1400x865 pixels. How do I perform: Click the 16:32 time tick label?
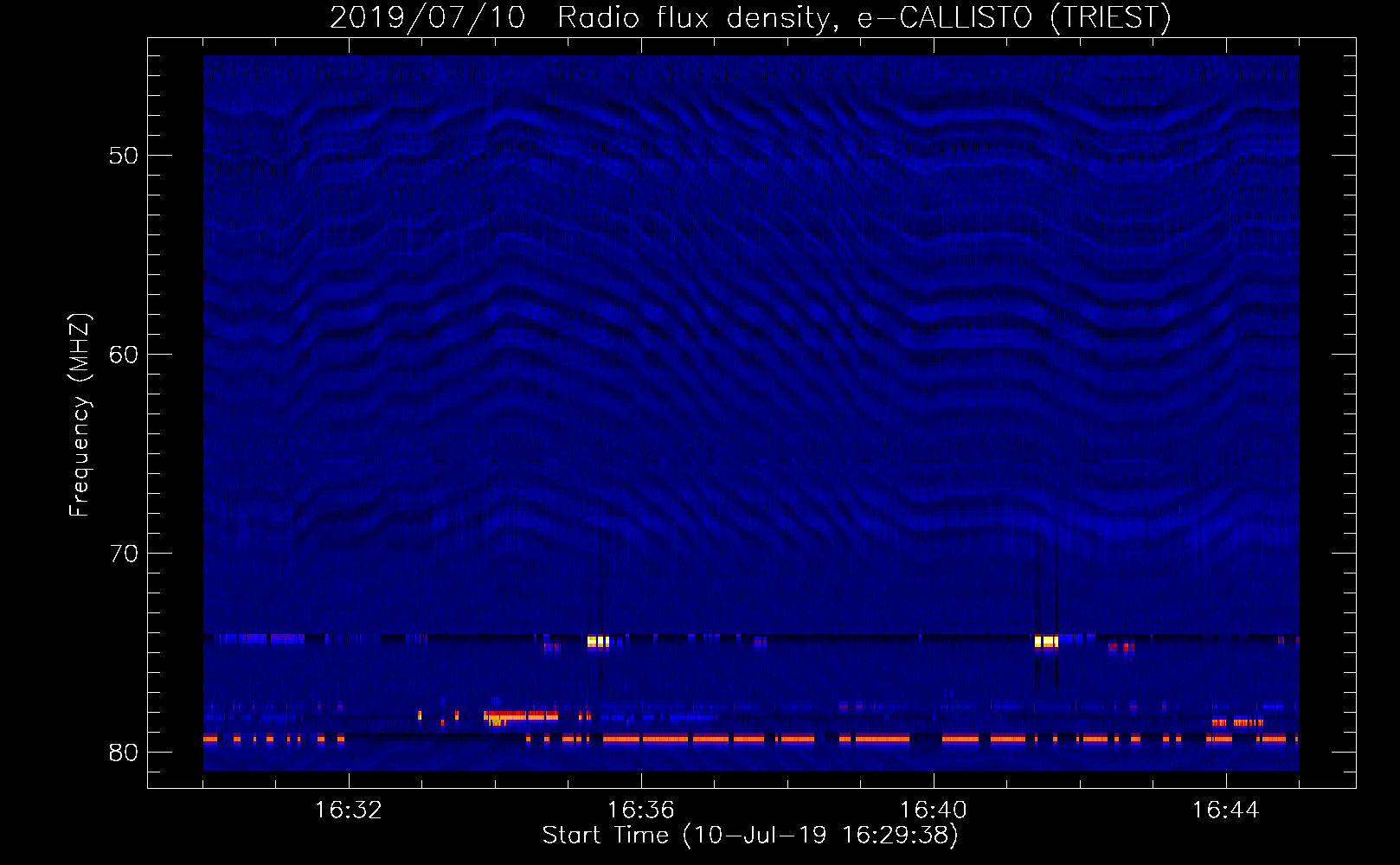pyautogui.click(x=348, y=811)
